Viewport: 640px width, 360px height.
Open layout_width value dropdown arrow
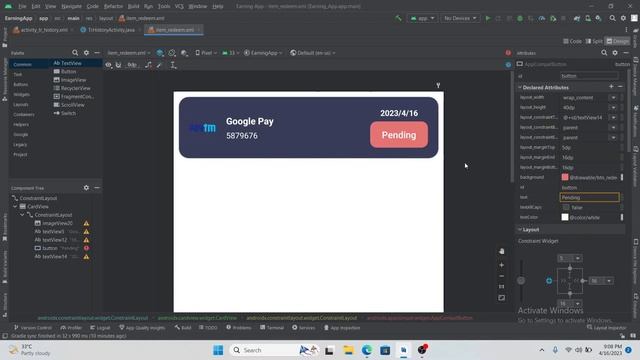tap(613, 98)
